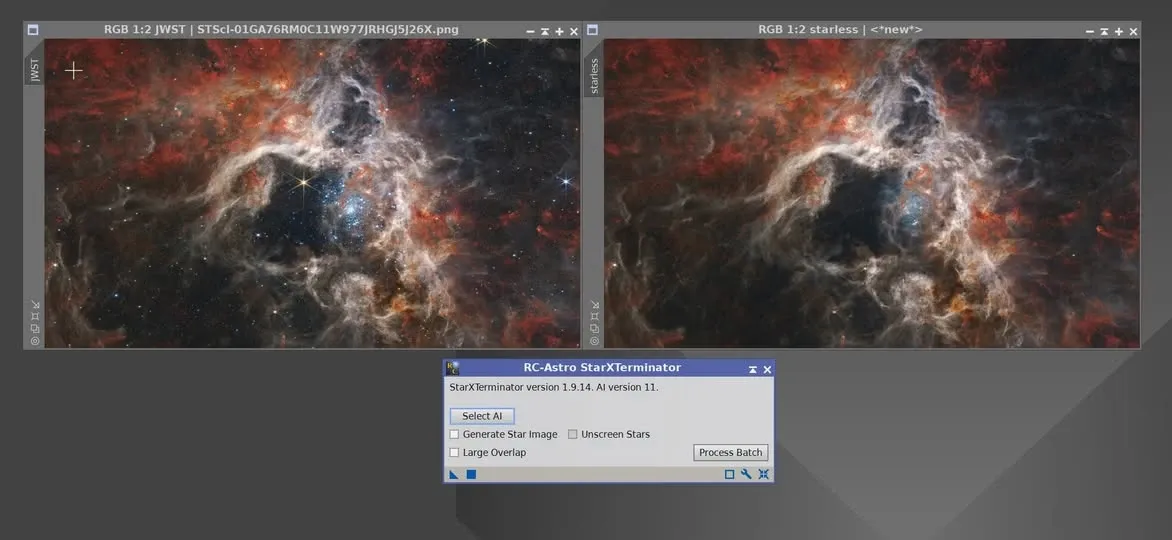Close the JWST image window
1172x540 pixels.
[573, 31]
